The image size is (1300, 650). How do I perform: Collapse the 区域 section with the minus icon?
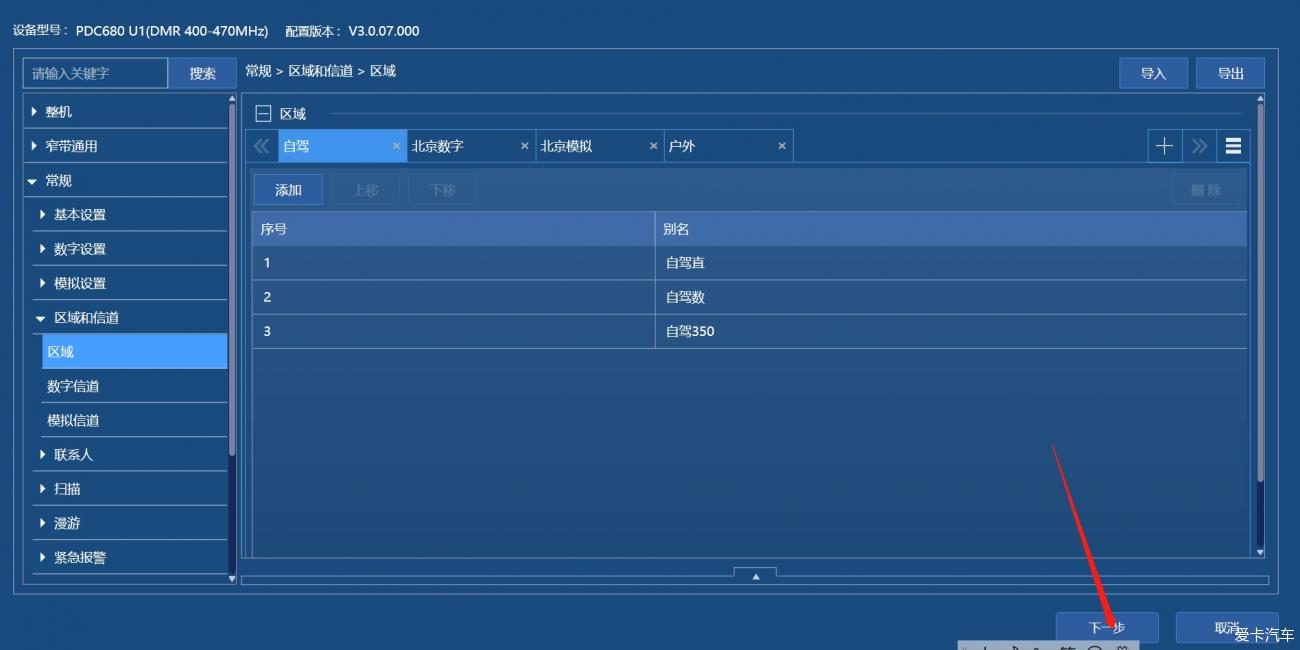(264, 113)
